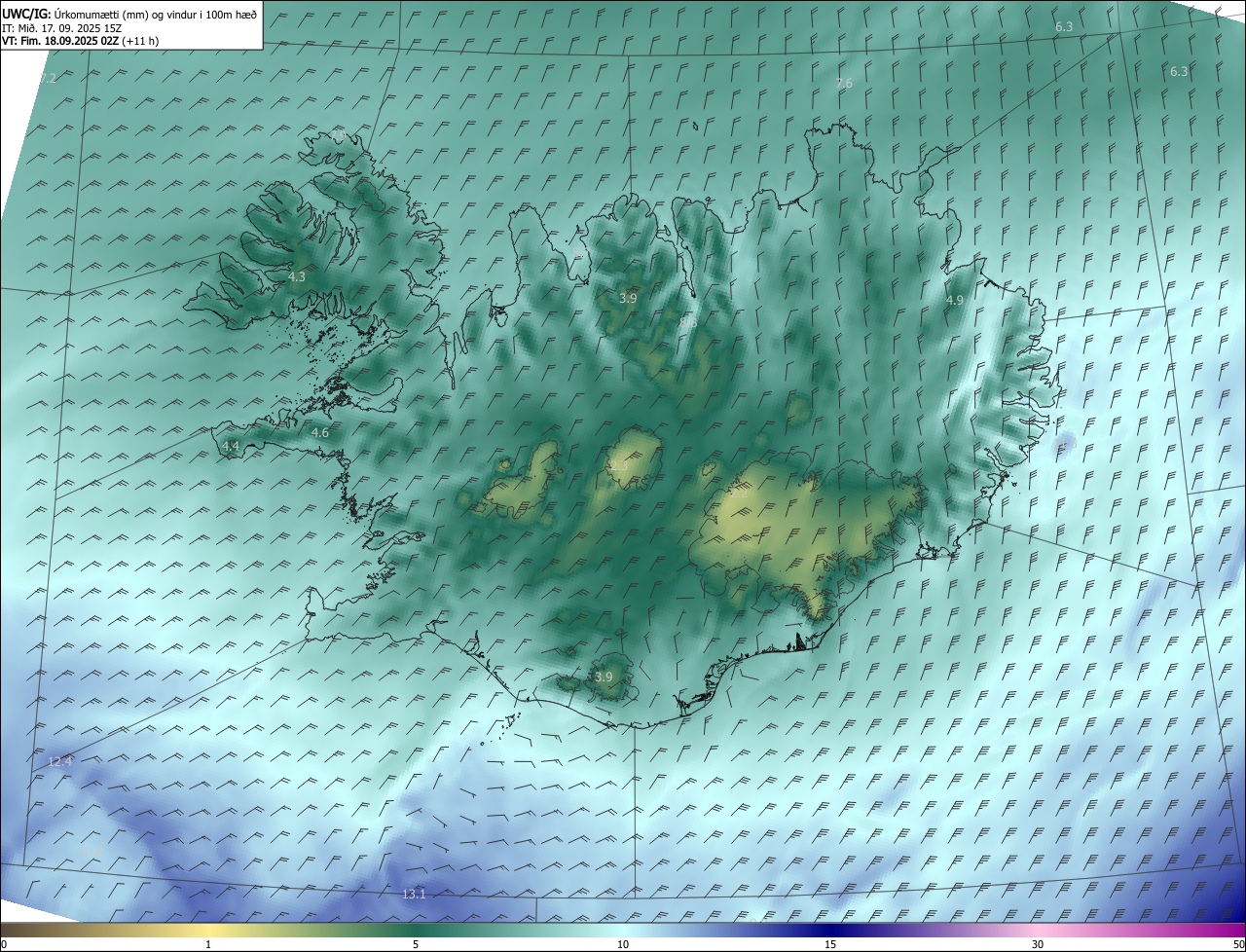Click the '10' tick on the color scale
Image resolution: width=1246 pixels, height=952 pixels.
tap(623, 944)
